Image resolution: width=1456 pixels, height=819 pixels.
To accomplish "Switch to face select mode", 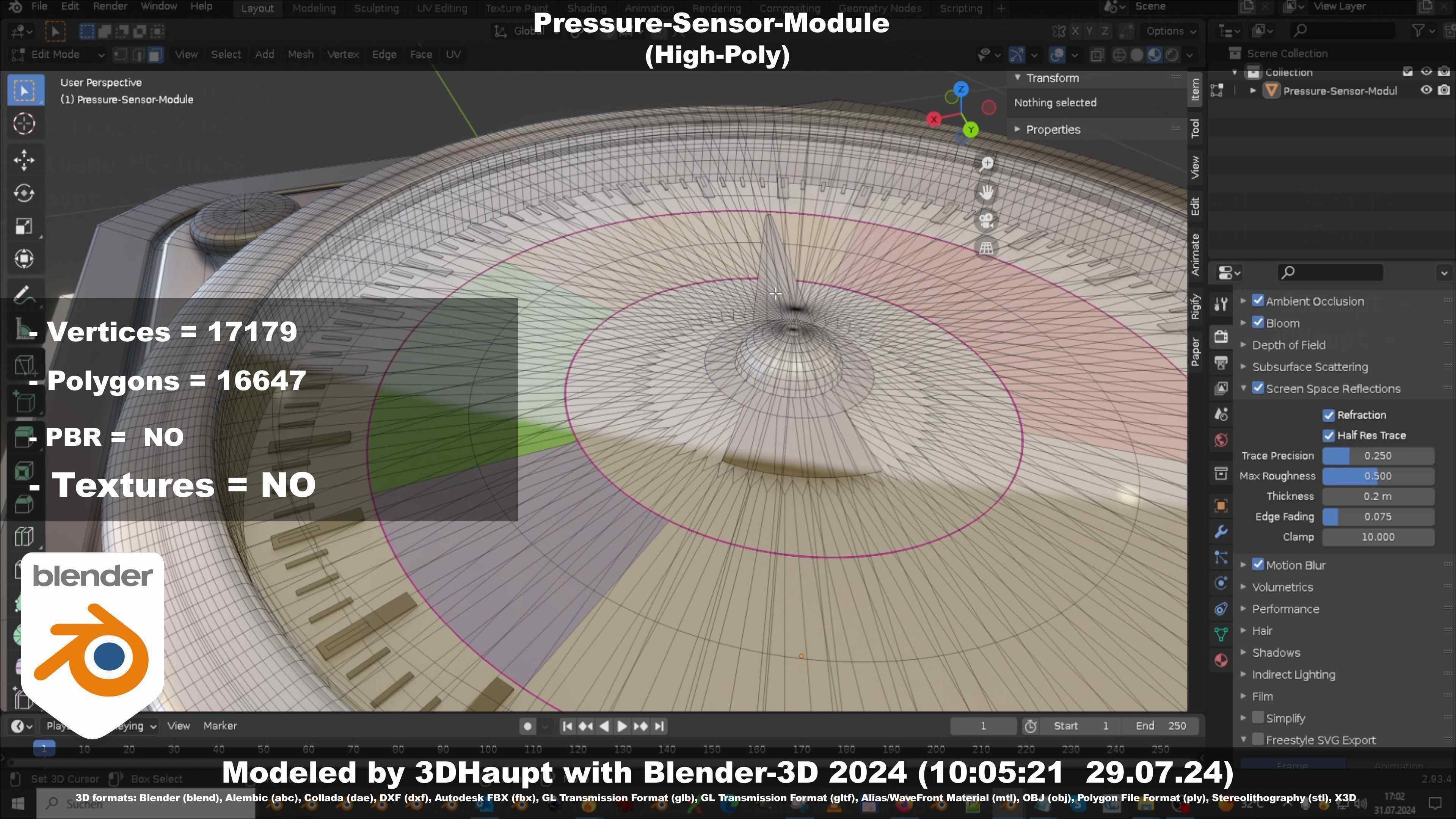I will tap(155, 54).
